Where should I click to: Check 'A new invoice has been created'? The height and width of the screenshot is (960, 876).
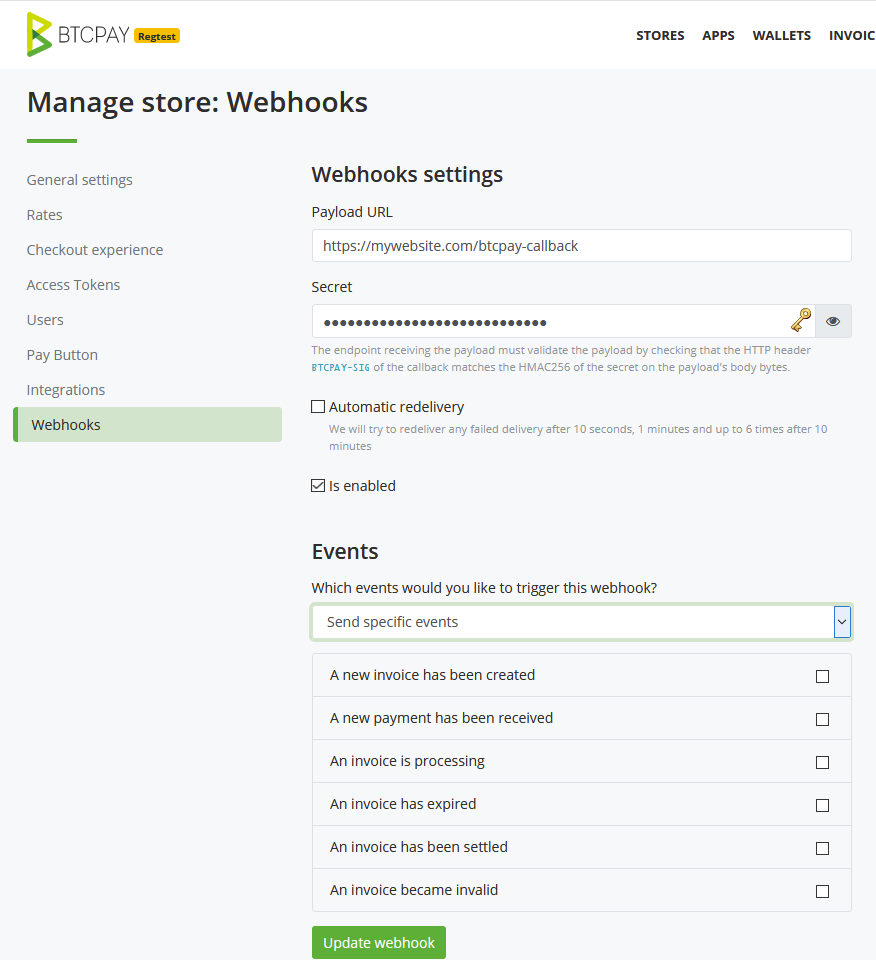(x=822, y=676)
